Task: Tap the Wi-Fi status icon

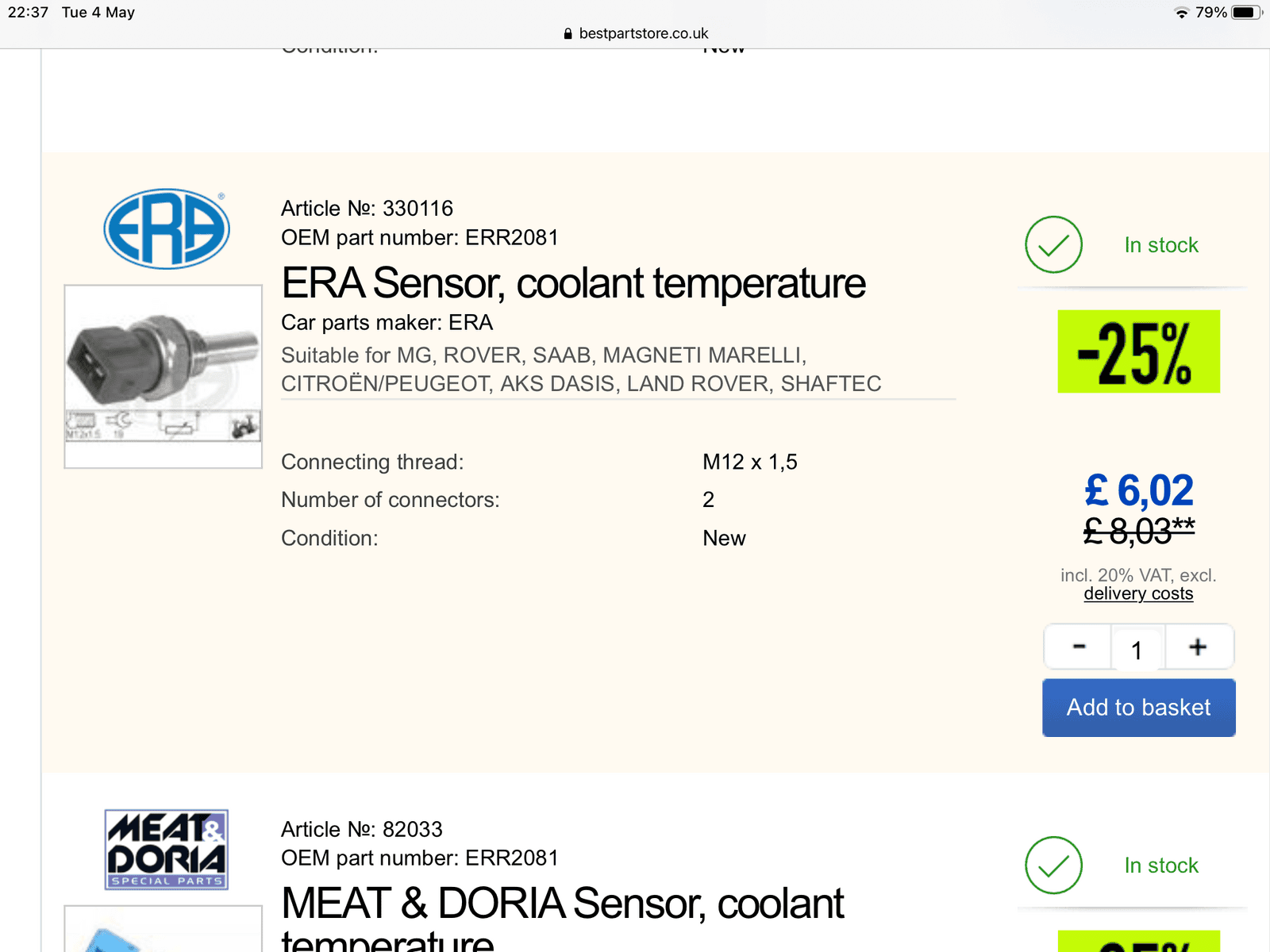Action: pyautogui.click(x=1181, y=13)
